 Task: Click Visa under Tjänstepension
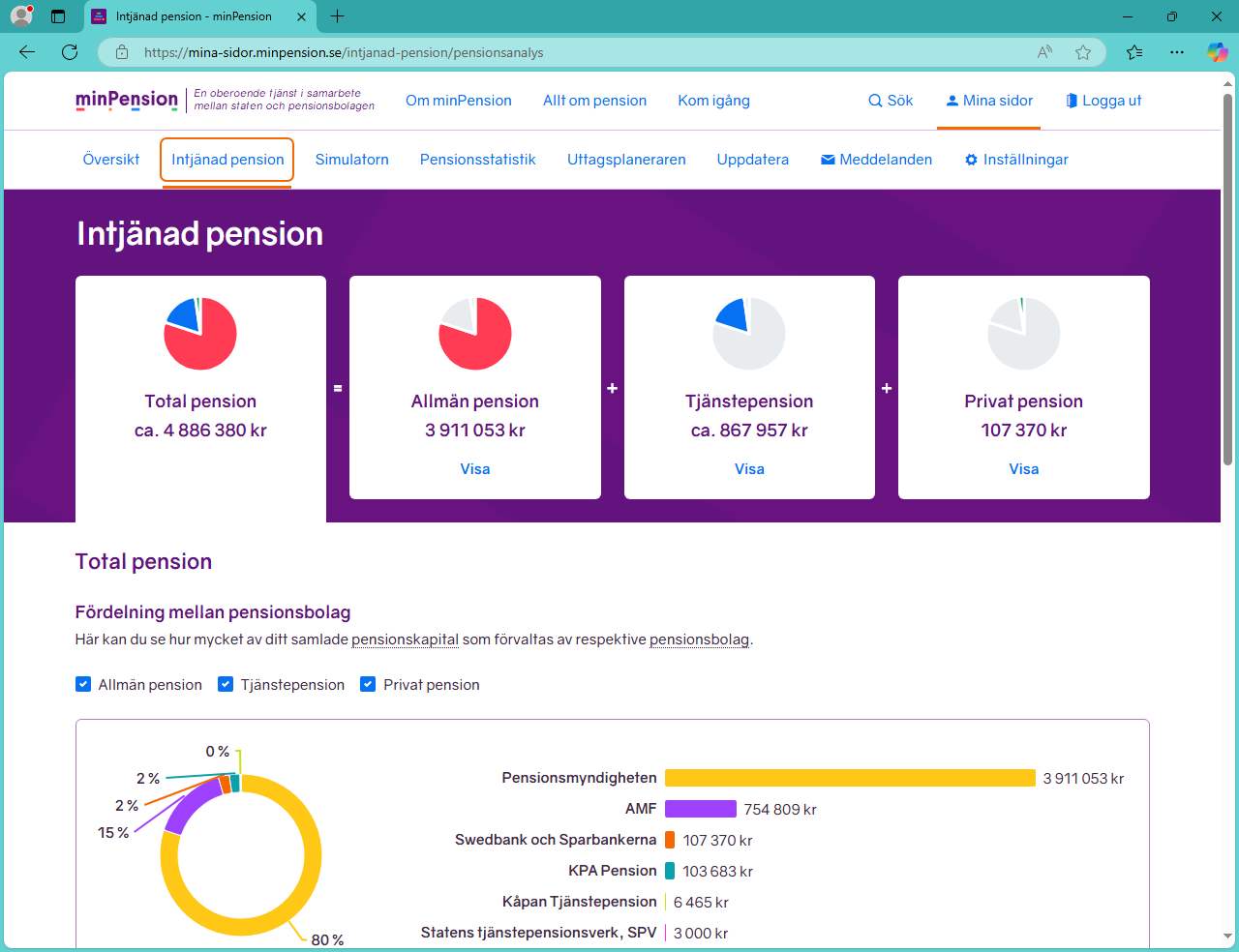pos(749,469)
